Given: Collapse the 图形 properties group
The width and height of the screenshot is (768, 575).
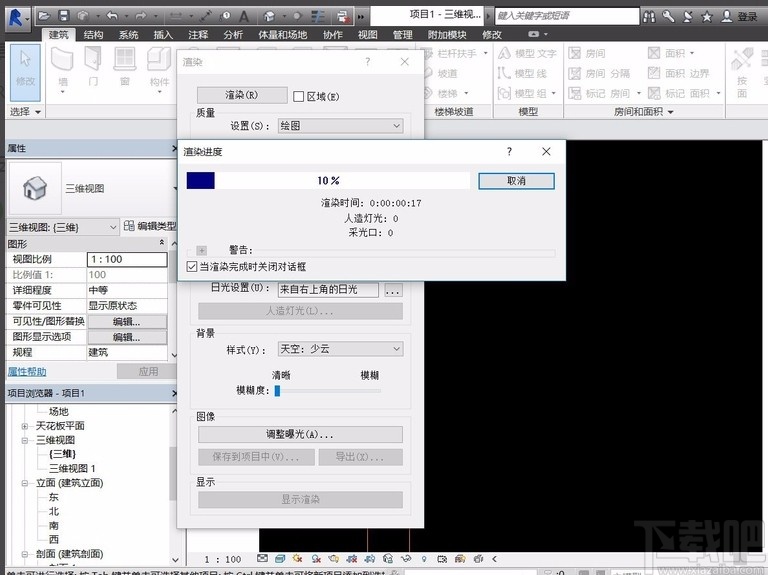Looking at the screenshot, I should coord(162,243).
